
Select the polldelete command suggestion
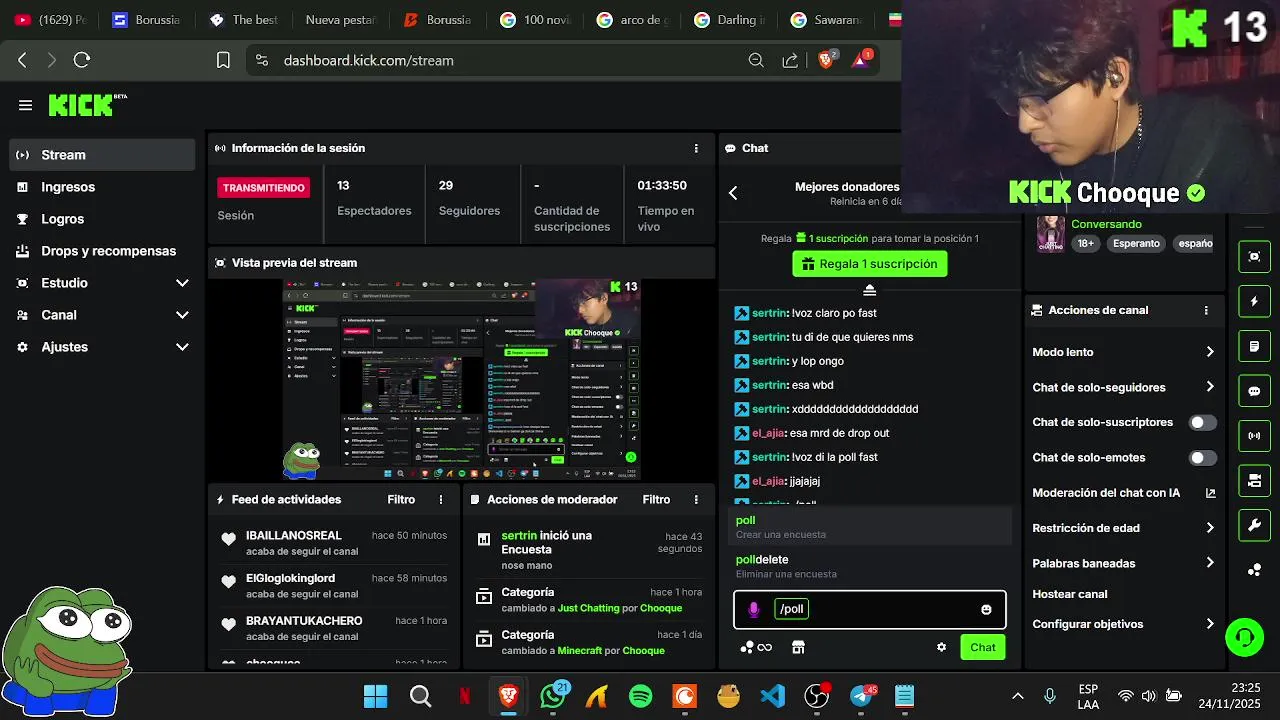click(870, 566)
